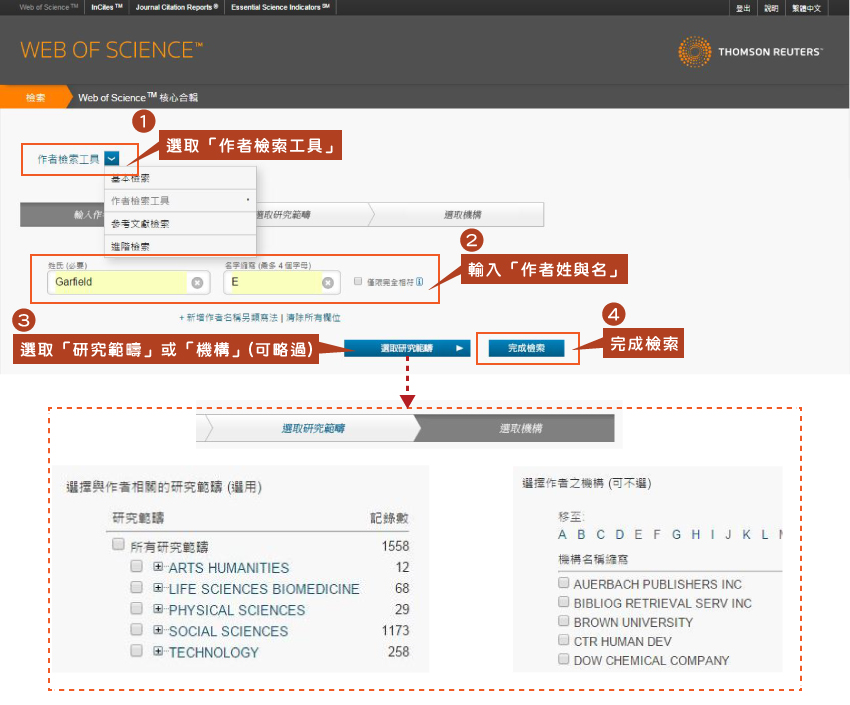Check the 所有研究範疇 checkbox
This screenshot has width=850, height=705.
pyautogui.click(x=118, y=544)
